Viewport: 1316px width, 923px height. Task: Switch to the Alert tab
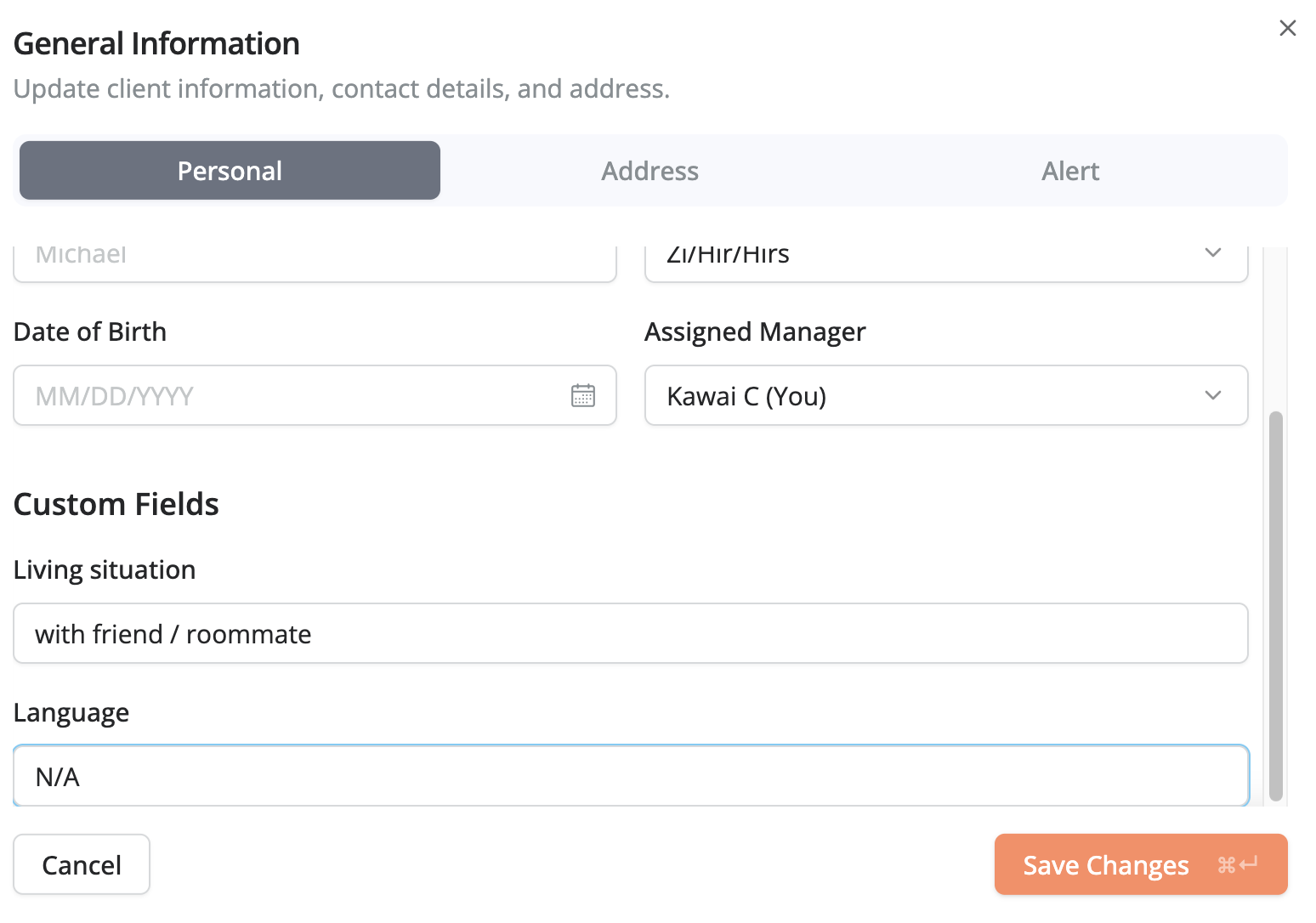click(x=1069, y=170)
